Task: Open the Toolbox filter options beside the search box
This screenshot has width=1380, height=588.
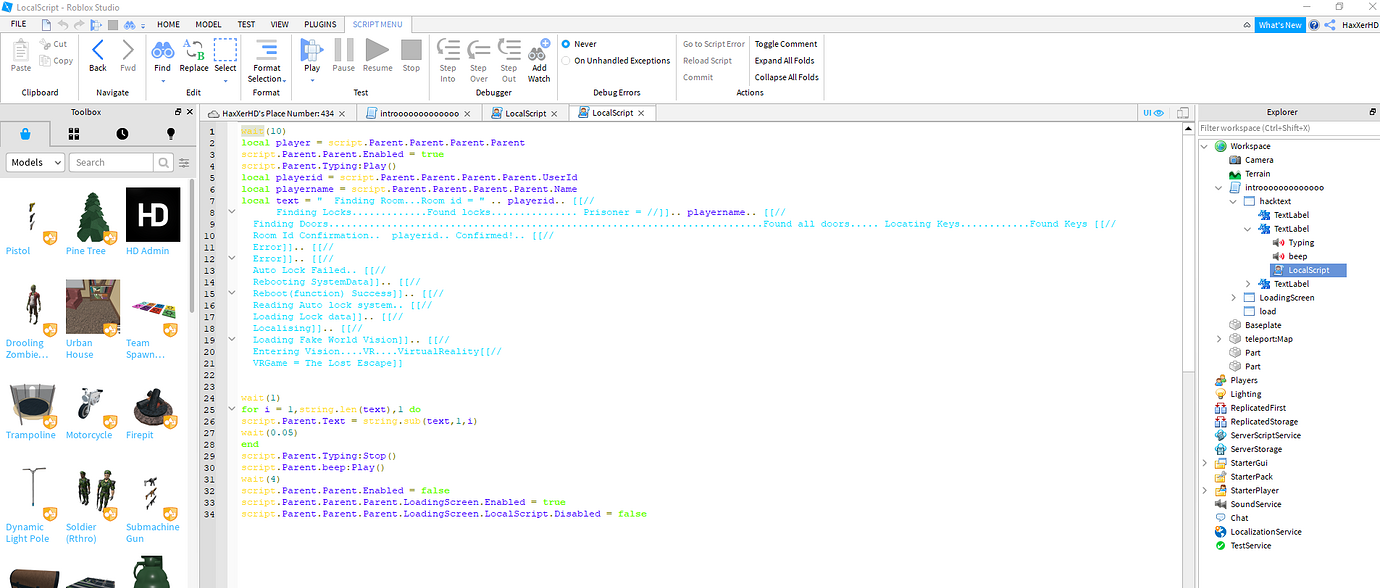Action: pyautogui.click(x=184, y=162)
